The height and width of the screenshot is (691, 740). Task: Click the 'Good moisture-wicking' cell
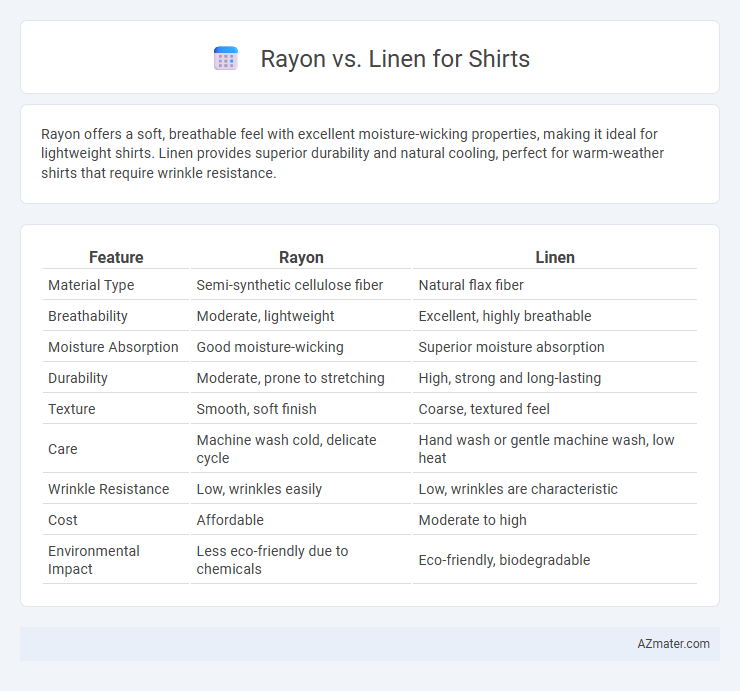coord(301,347)
